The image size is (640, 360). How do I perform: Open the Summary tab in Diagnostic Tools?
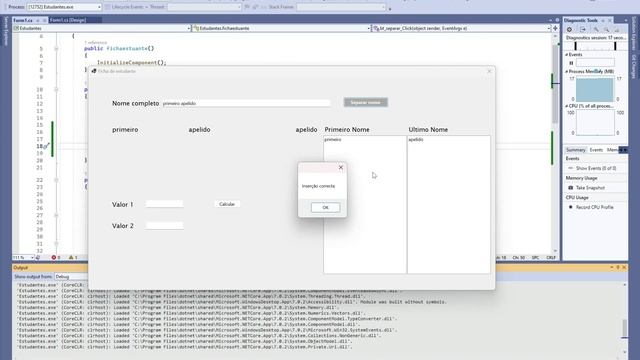[x=576, y=150]
